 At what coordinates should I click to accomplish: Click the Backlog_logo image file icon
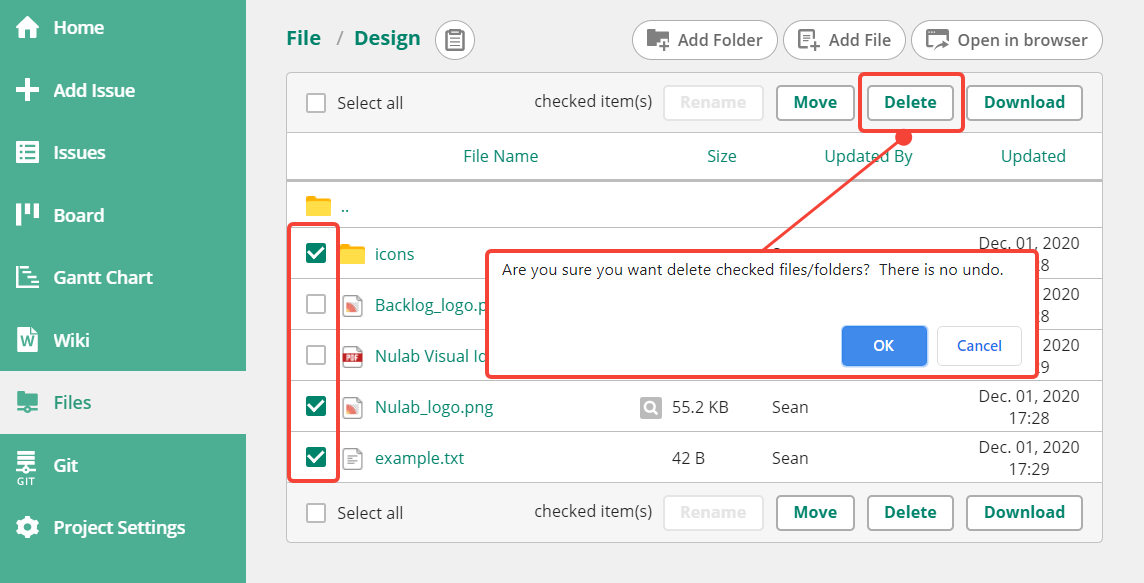(x=352, y=305)
